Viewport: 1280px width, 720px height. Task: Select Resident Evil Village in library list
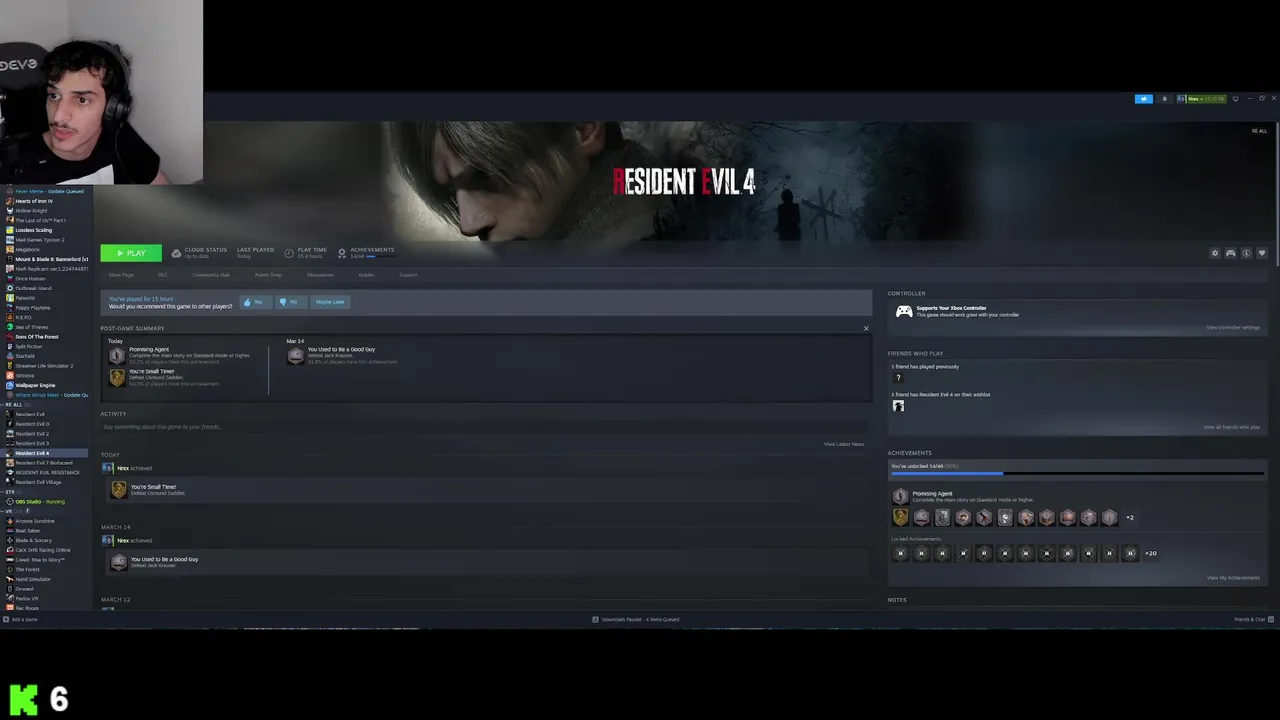coord(38,482)
